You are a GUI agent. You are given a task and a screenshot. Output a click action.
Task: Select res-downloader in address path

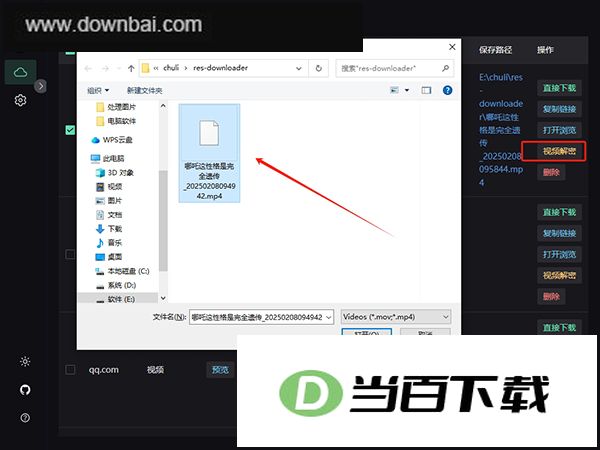tap(220, 68)
